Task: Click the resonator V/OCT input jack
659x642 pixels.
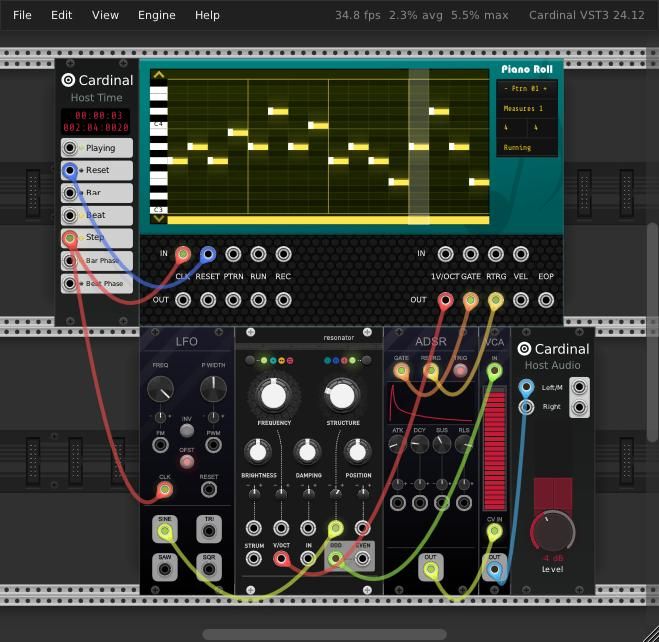Action: 281,559
